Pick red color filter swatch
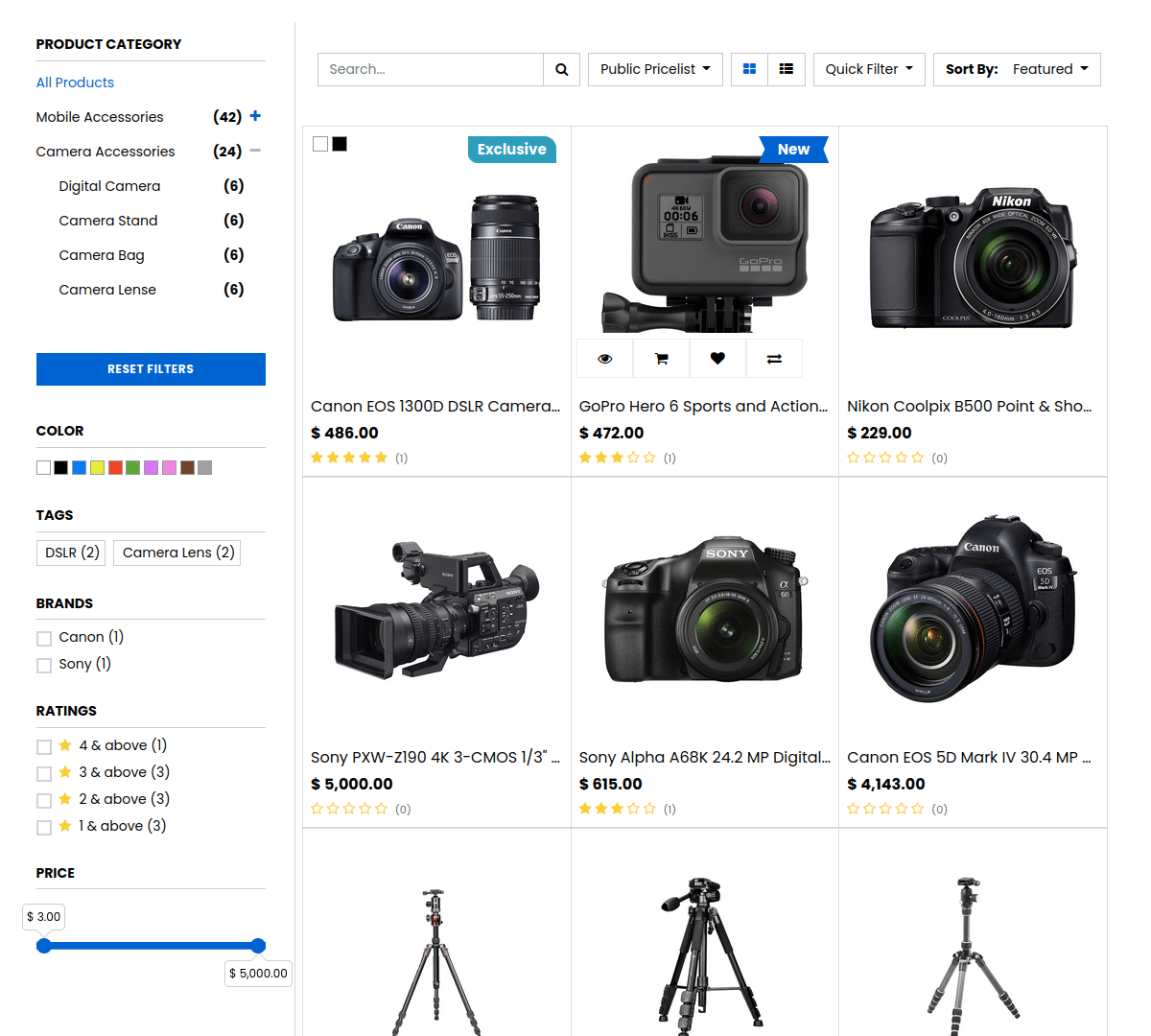 pos(115,468)
